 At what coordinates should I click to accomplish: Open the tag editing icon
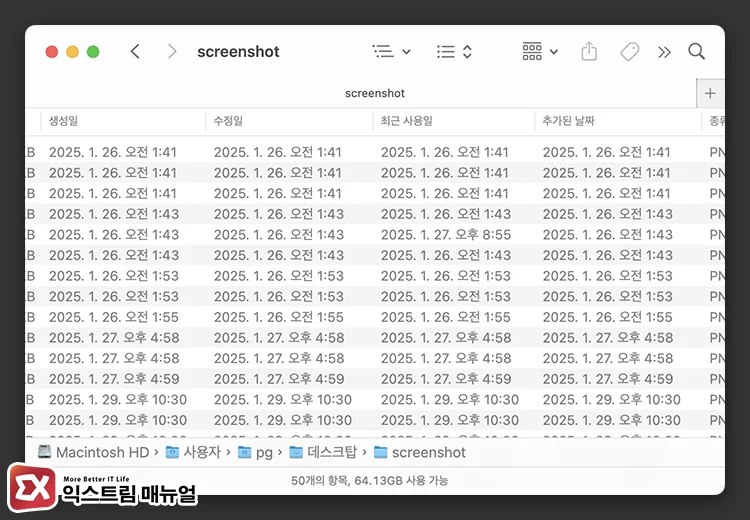click(629, 52)
